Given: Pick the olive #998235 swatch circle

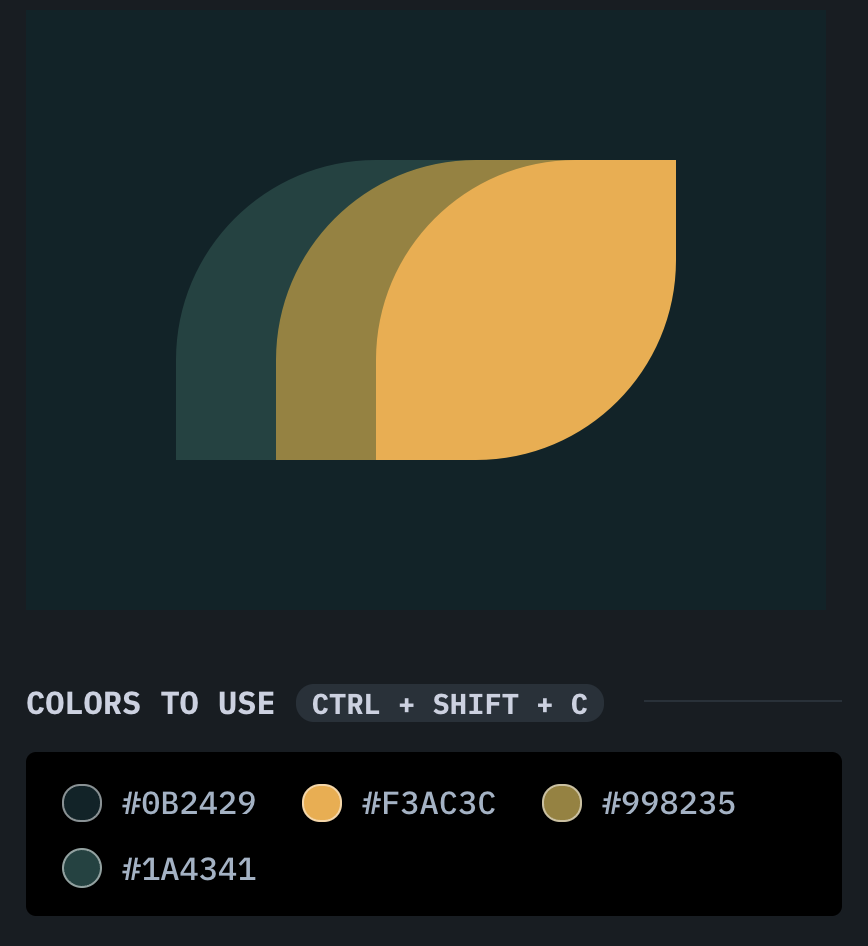Looking at the screenshot, I should point(562,803).
